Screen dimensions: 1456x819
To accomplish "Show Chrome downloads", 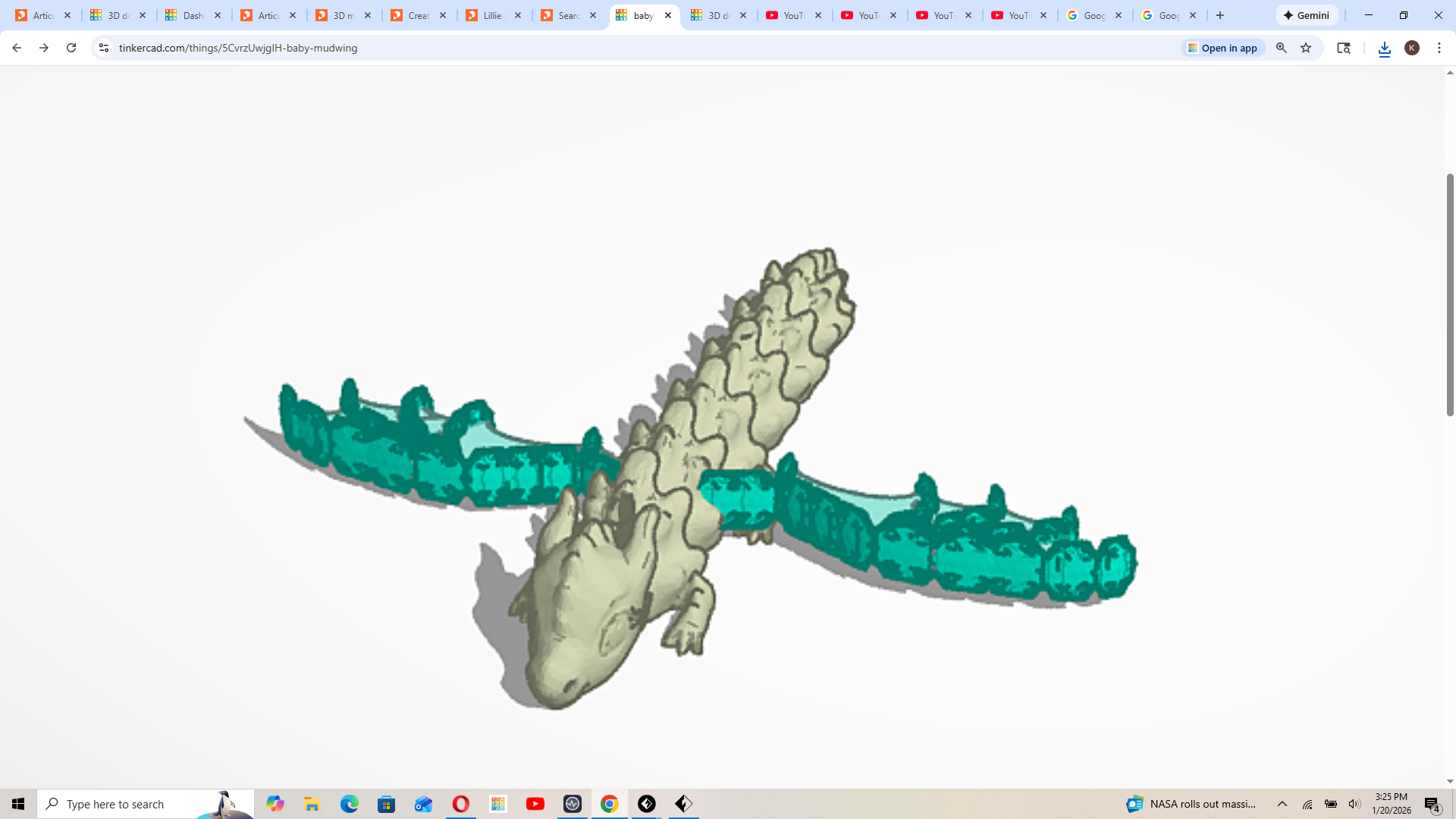I will click(1385, 48).
